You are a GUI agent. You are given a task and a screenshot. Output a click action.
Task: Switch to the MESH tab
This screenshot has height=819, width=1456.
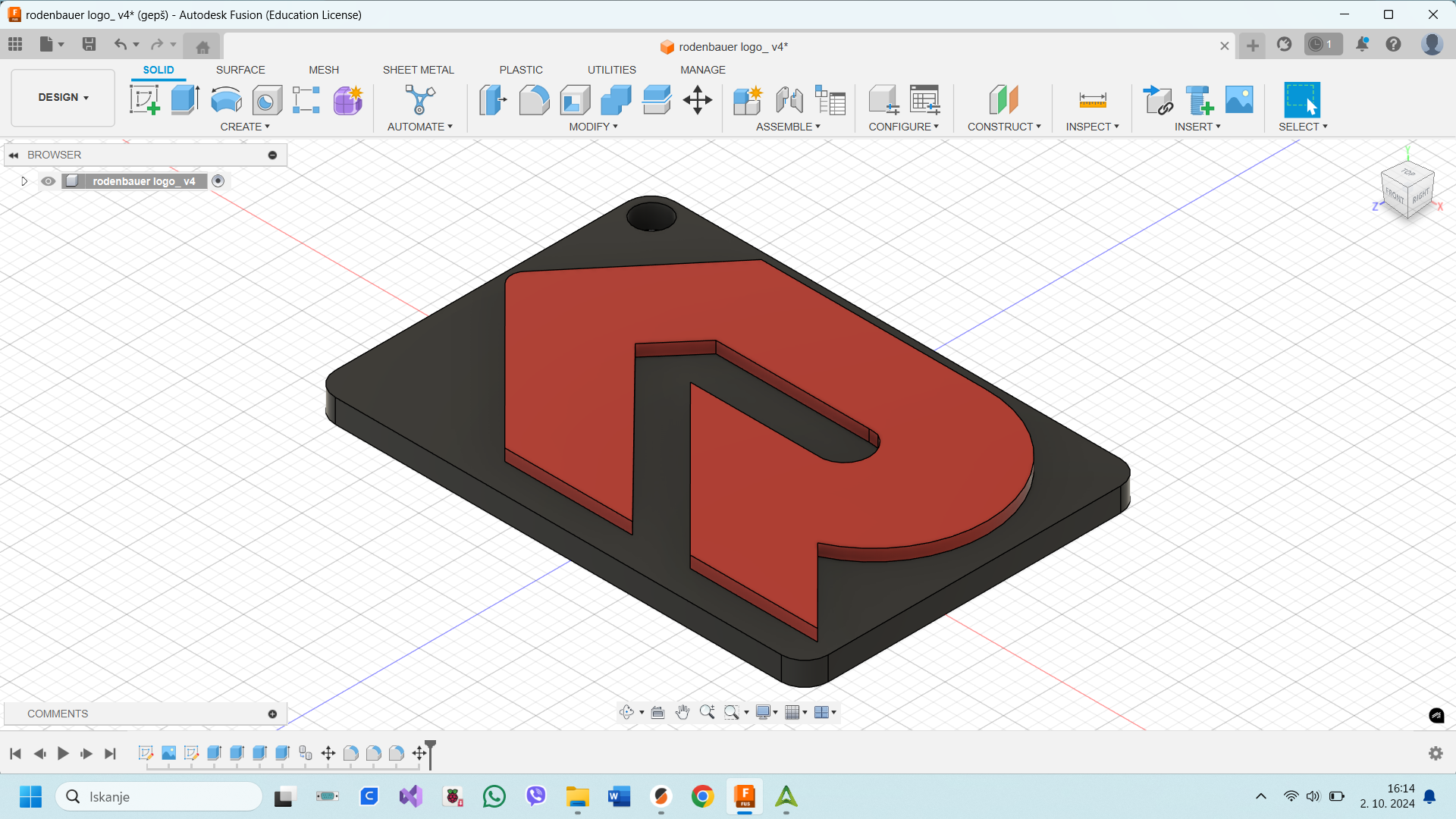[x=324, y=70]
